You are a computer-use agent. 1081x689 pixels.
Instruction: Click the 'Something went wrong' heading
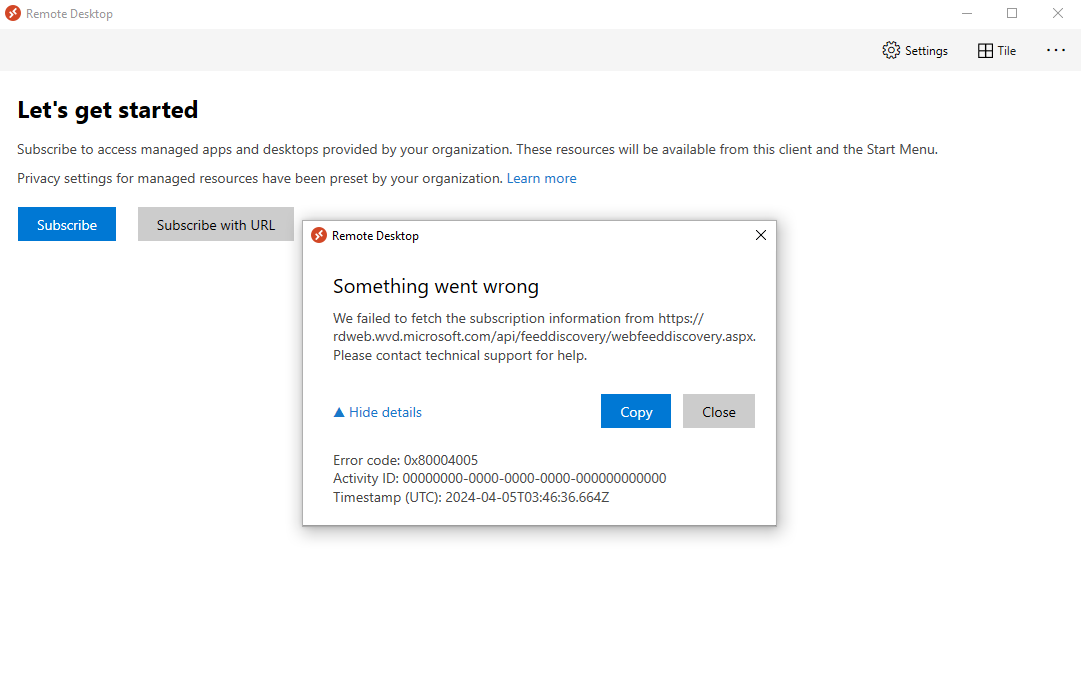(x=436, y=286)
